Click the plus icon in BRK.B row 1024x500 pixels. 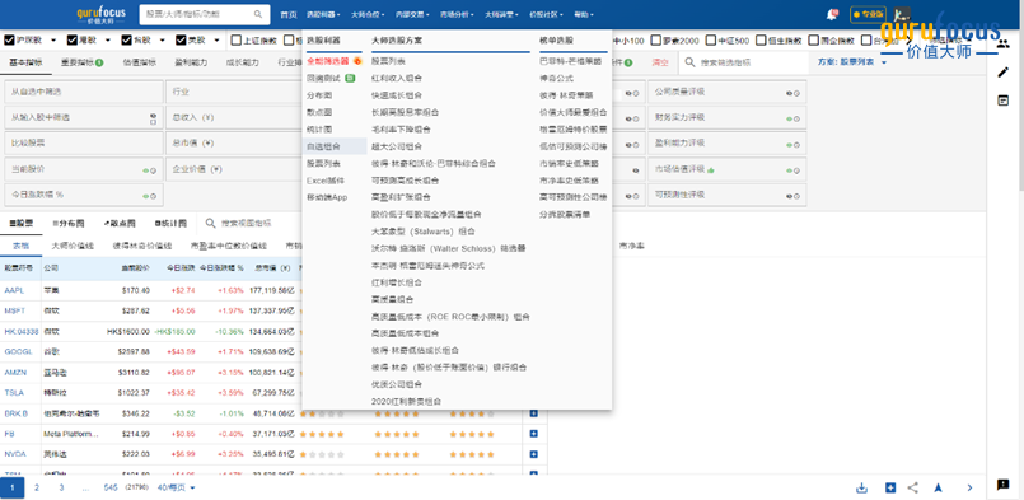[534, 413]
